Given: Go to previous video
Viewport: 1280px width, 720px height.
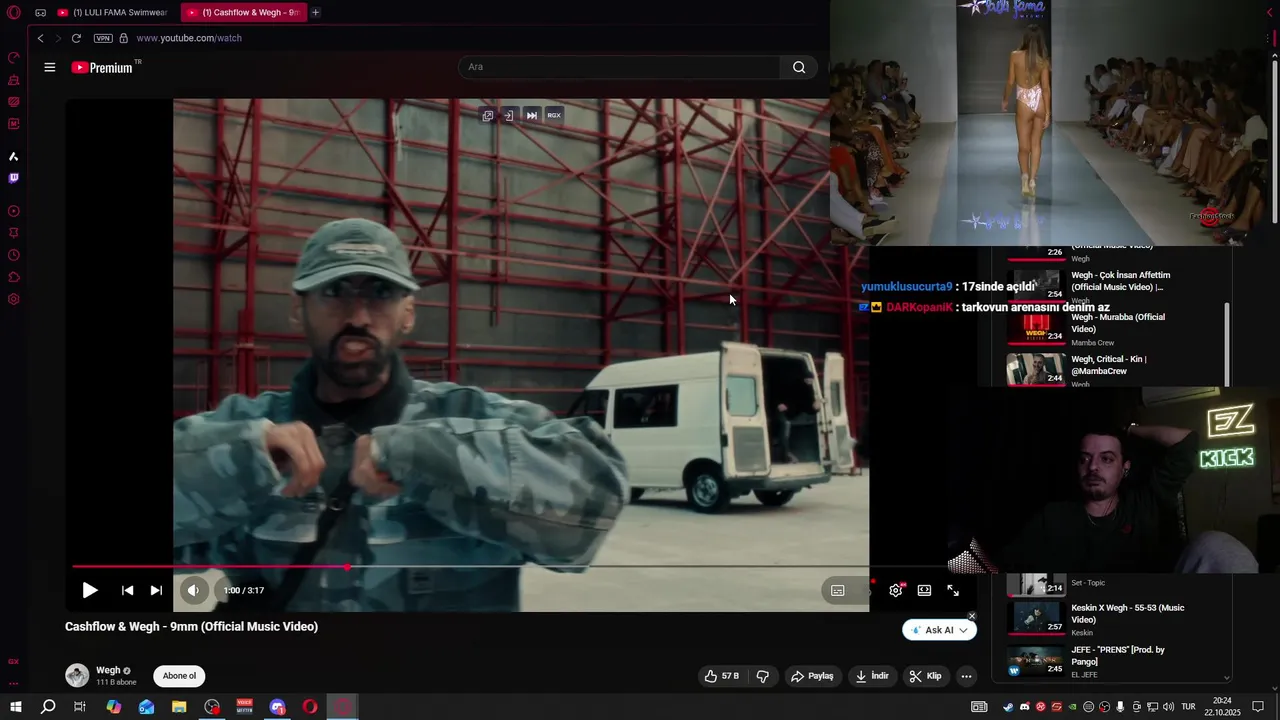Looking at the screenshot, I should click(127, 590).
